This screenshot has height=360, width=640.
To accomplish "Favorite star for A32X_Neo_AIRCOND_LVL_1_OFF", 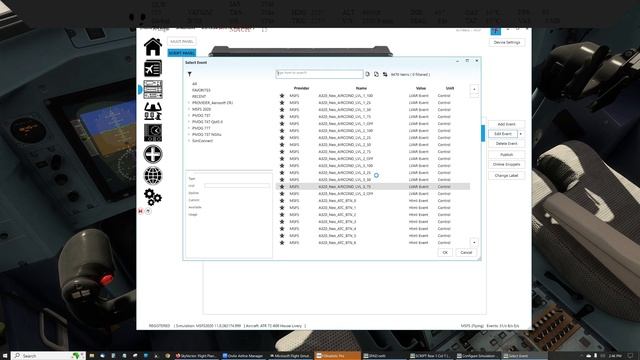I will (x=282, y=124).
